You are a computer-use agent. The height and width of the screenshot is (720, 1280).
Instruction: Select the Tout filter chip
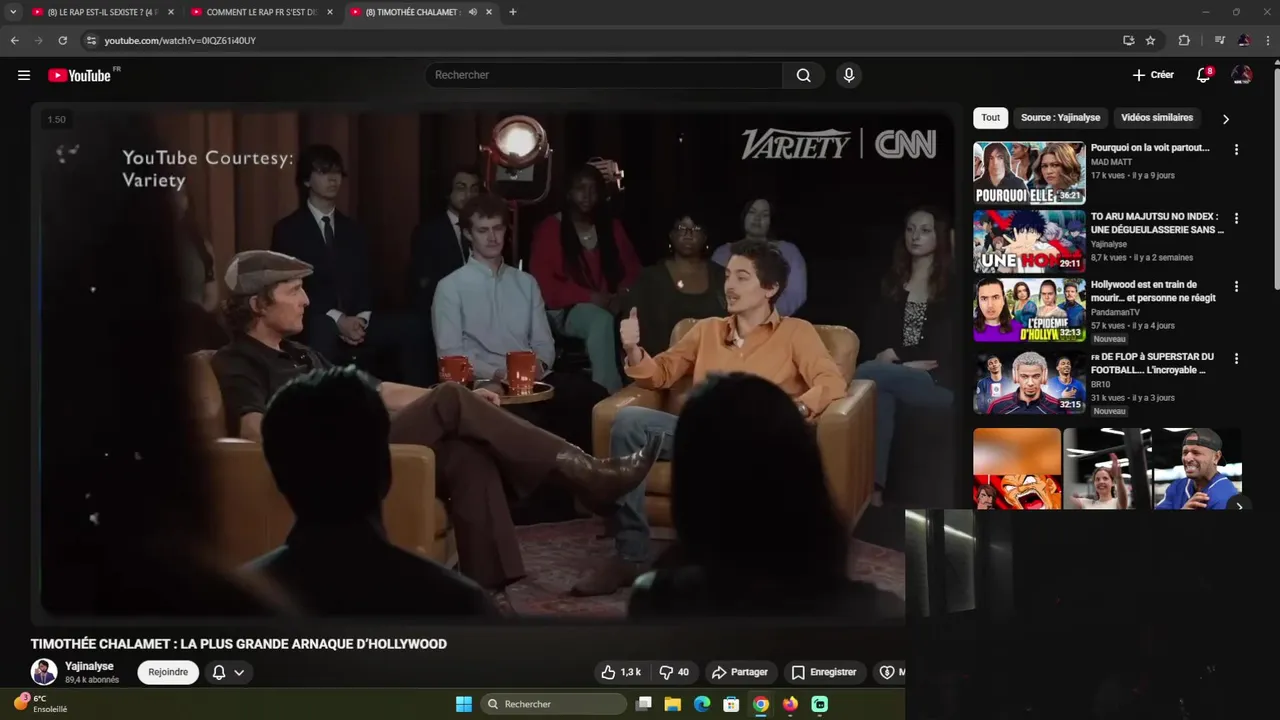coord(991,118)
